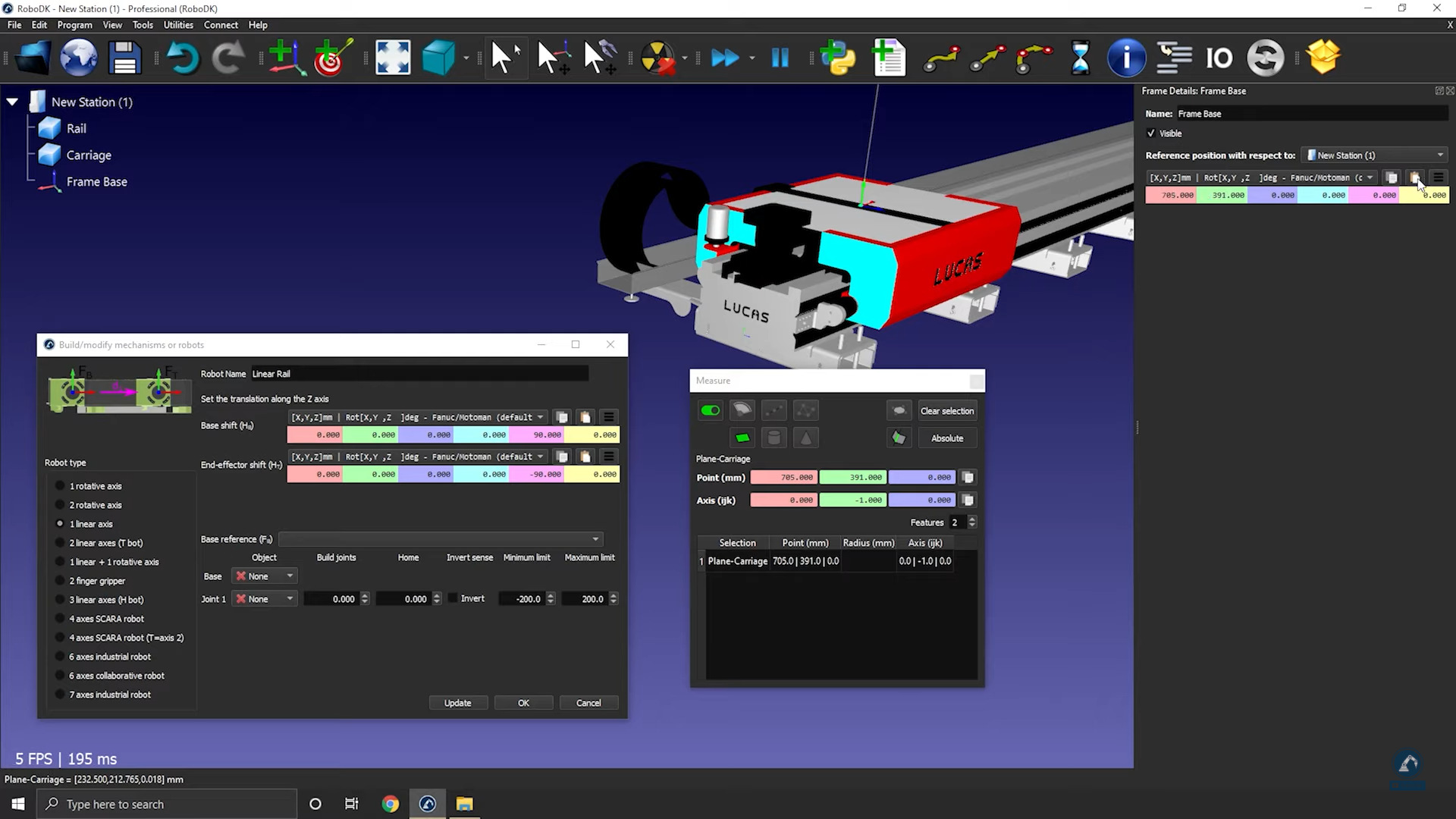
Task: Open the Base object dropdown set to None
Action: [x=265, y=576]
